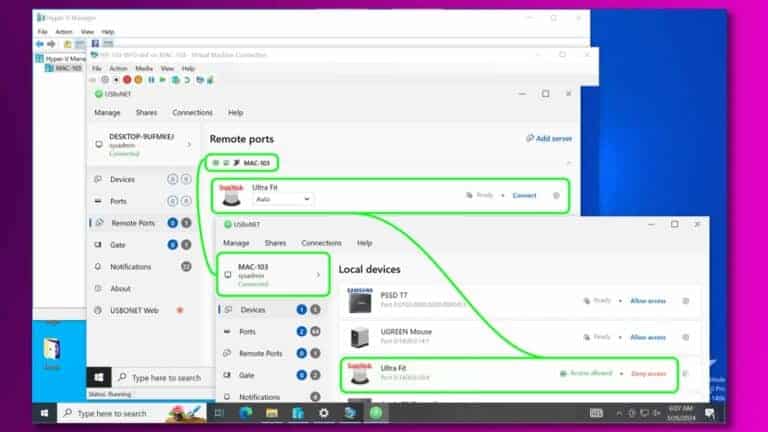
Task: Expand the MAC-103 server chevron in front window
Action: tap(318, 274)
